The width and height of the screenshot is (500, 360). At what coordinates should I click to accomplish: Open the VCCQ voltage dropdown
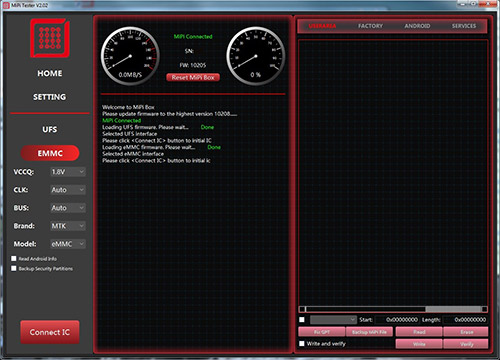click(68, 172)
